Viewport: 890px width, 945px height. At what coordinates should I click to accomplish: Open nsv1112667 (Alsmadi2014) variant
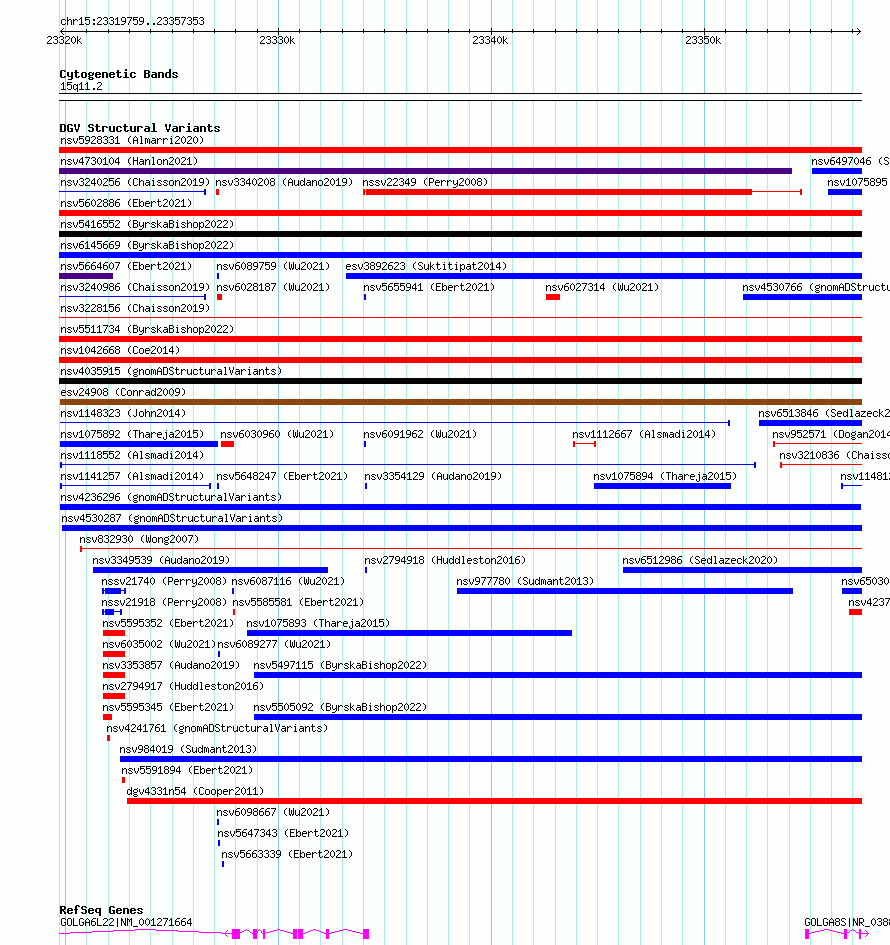point(644,435)
